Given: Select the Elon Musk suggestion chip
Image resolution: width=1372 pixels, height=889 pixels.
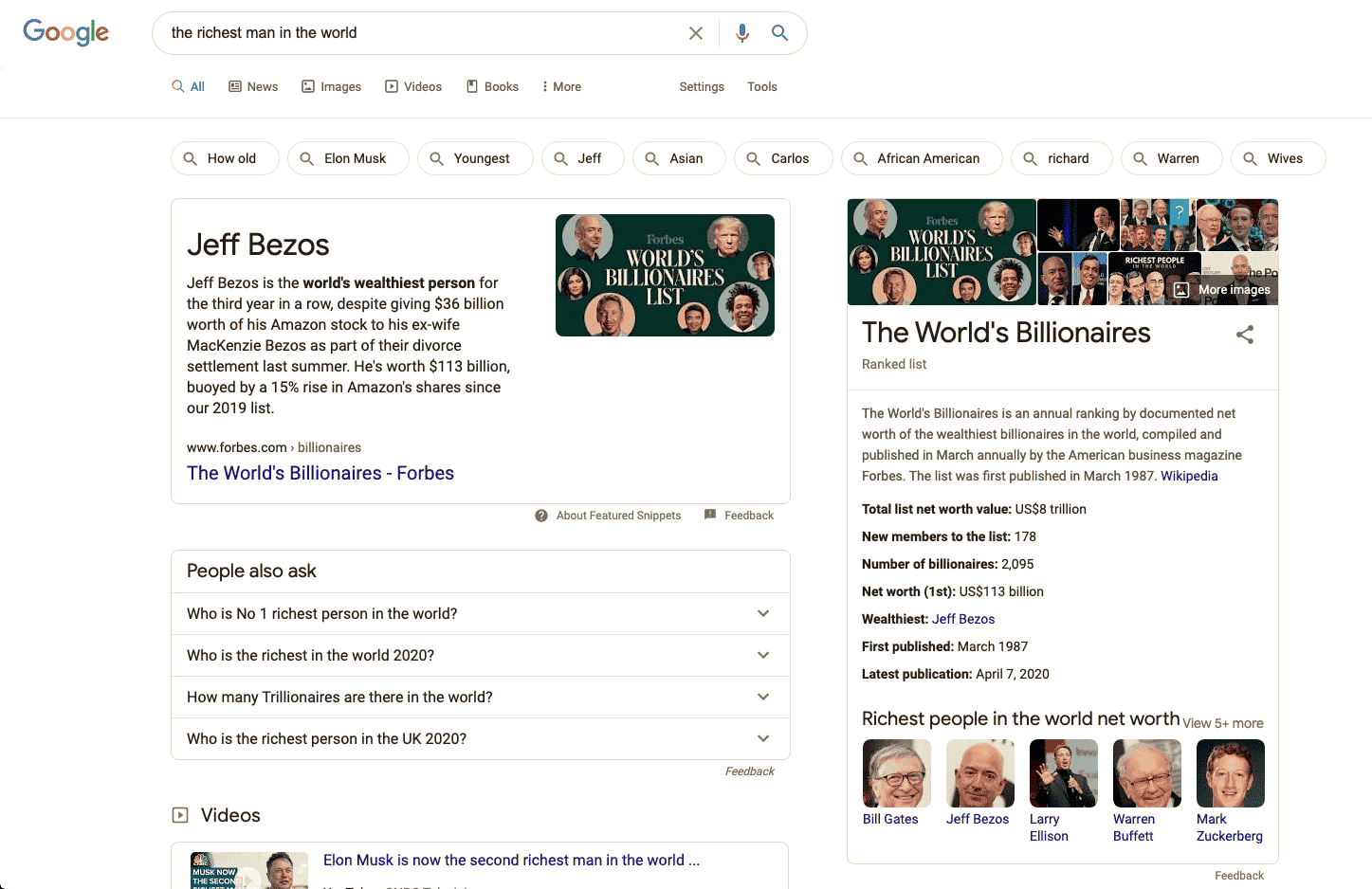Looking at the screenshot, I should point(348,158).
